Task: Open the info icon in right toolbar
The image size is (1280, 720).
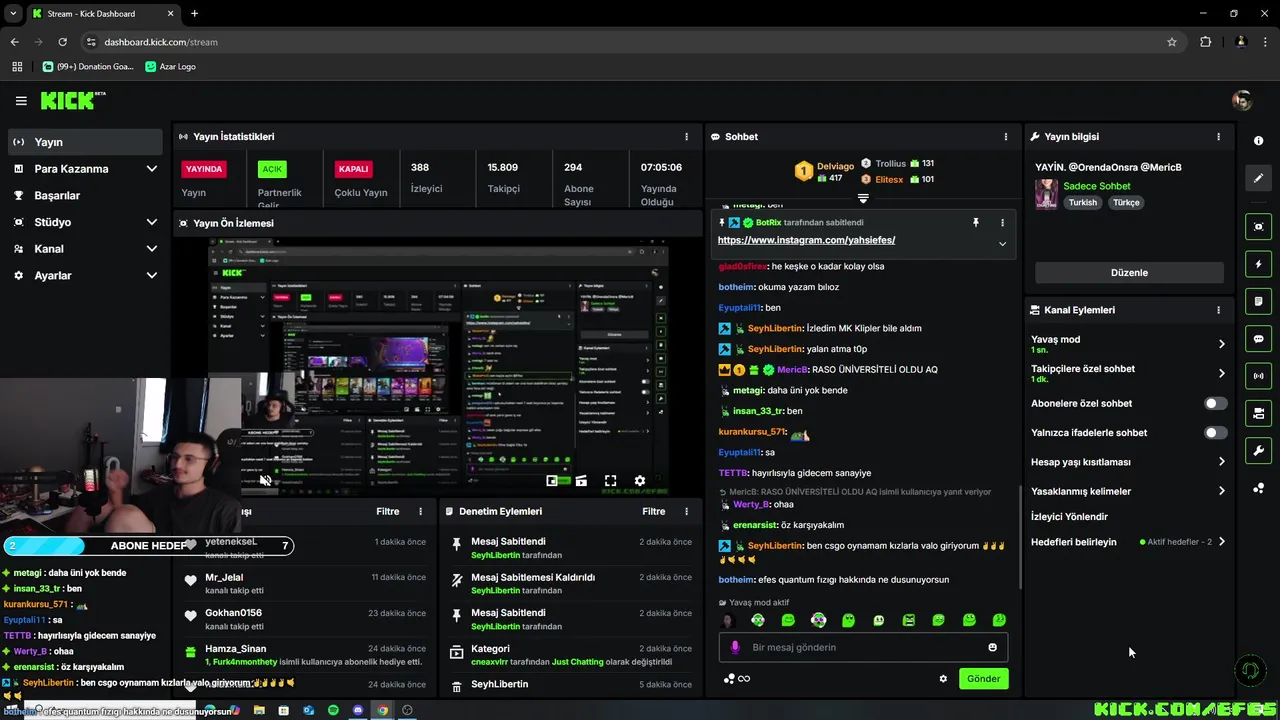Action: (x=1258, y=141)
